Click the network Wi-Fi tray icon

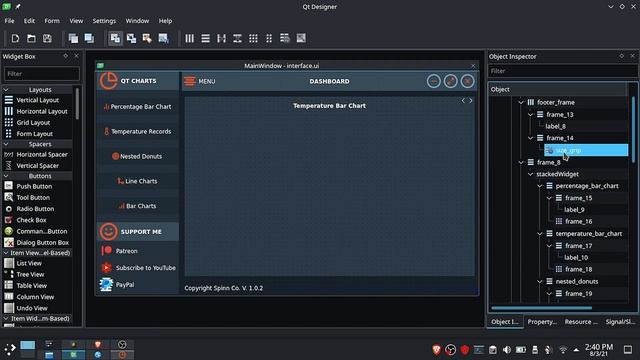coord(563,350)
